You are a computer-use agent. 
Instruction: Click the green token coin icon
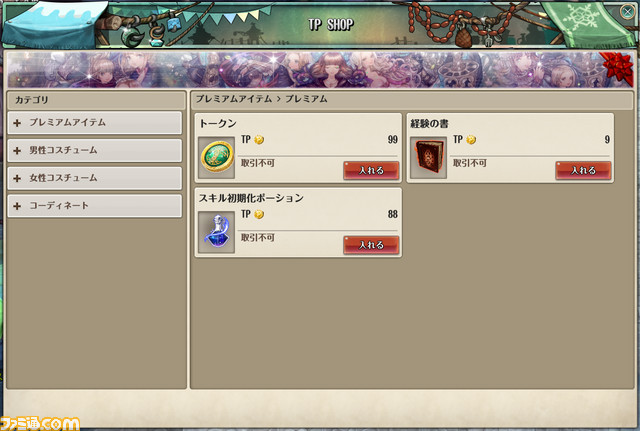pos(217,158)
